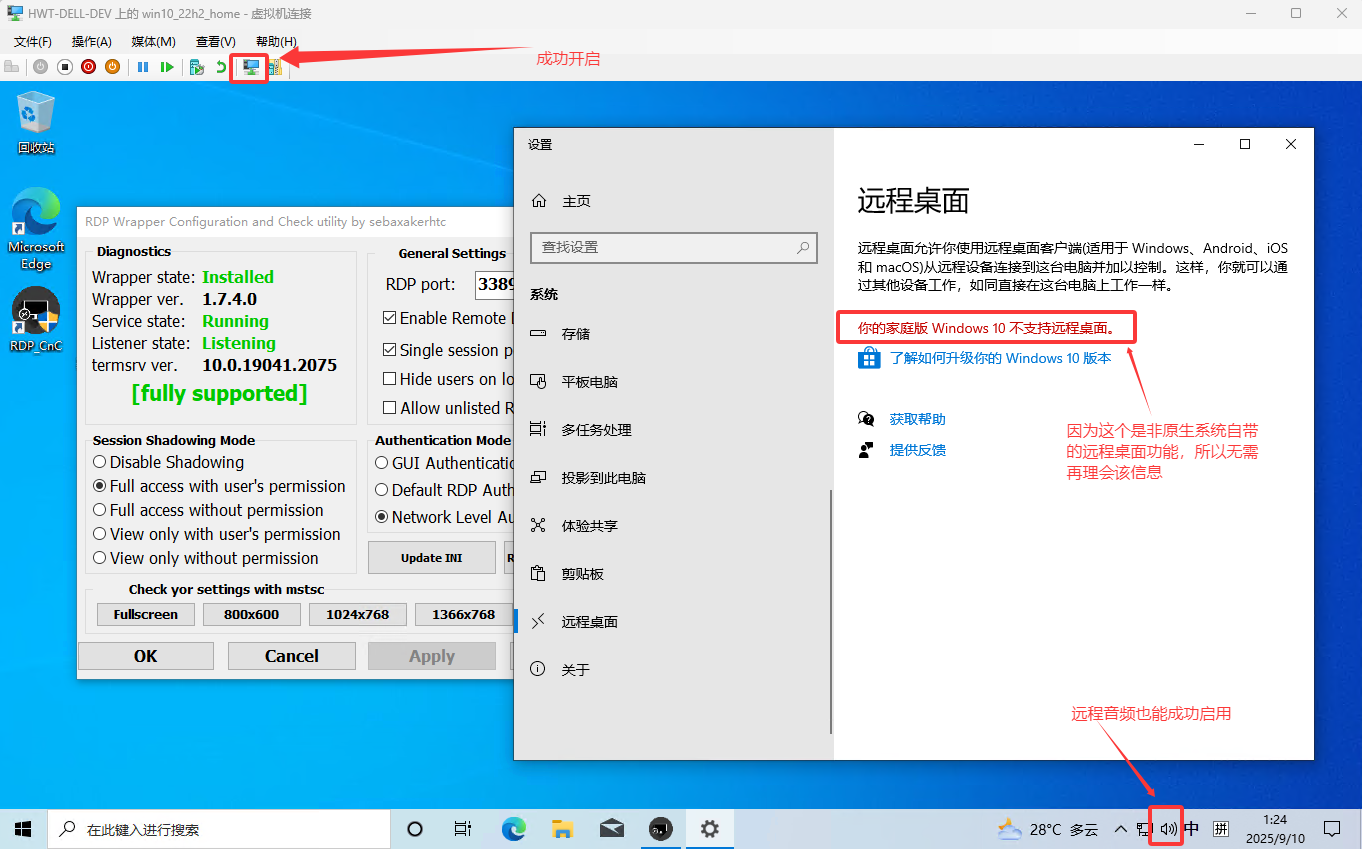The height and width of the screenshot is (849, 1362).
Task: Open the 帮助(H) menu
Action: tap(276, 41)
